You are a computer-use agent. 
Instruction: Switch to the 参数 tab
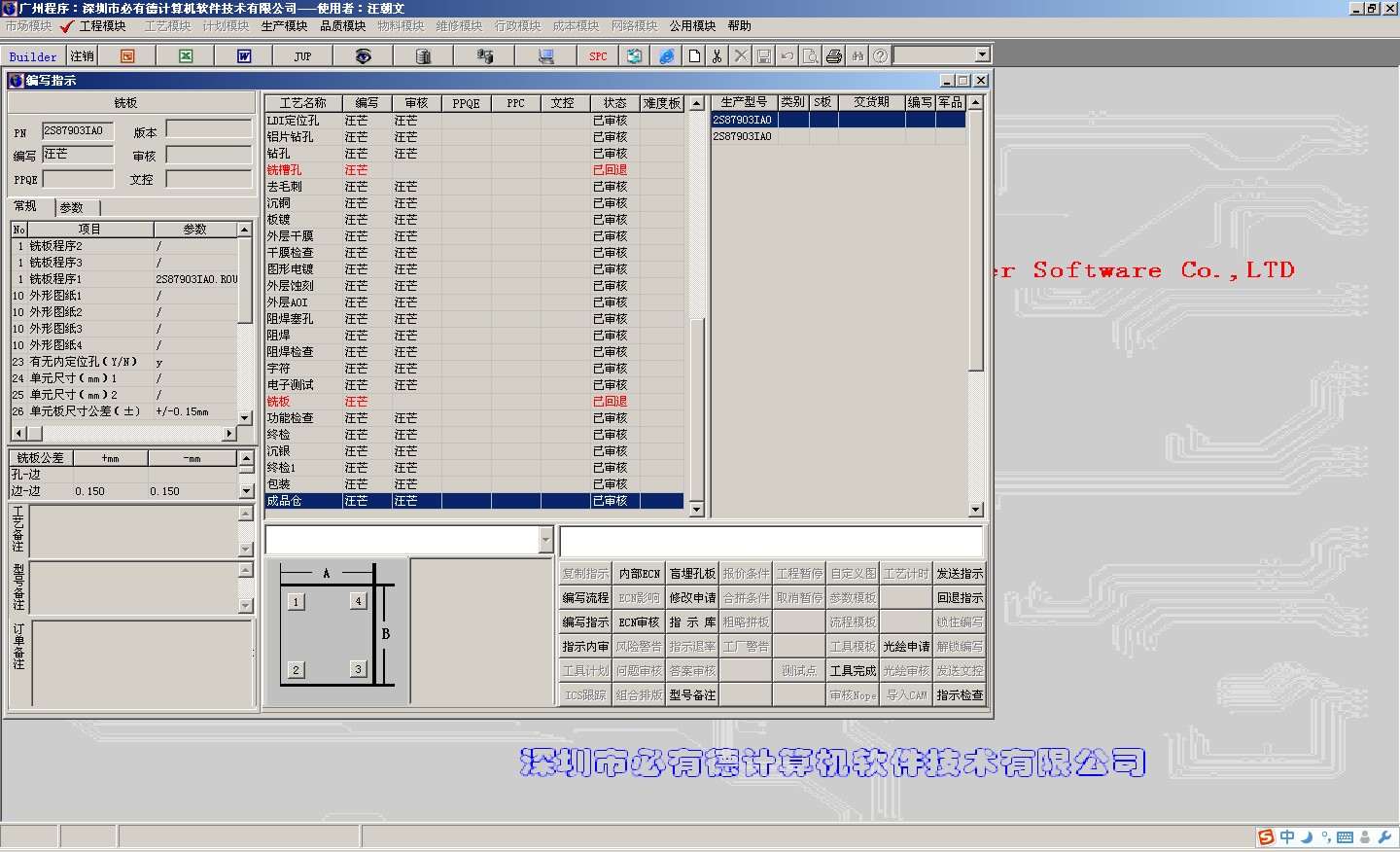pyautogui.click(x=77, y=207)
